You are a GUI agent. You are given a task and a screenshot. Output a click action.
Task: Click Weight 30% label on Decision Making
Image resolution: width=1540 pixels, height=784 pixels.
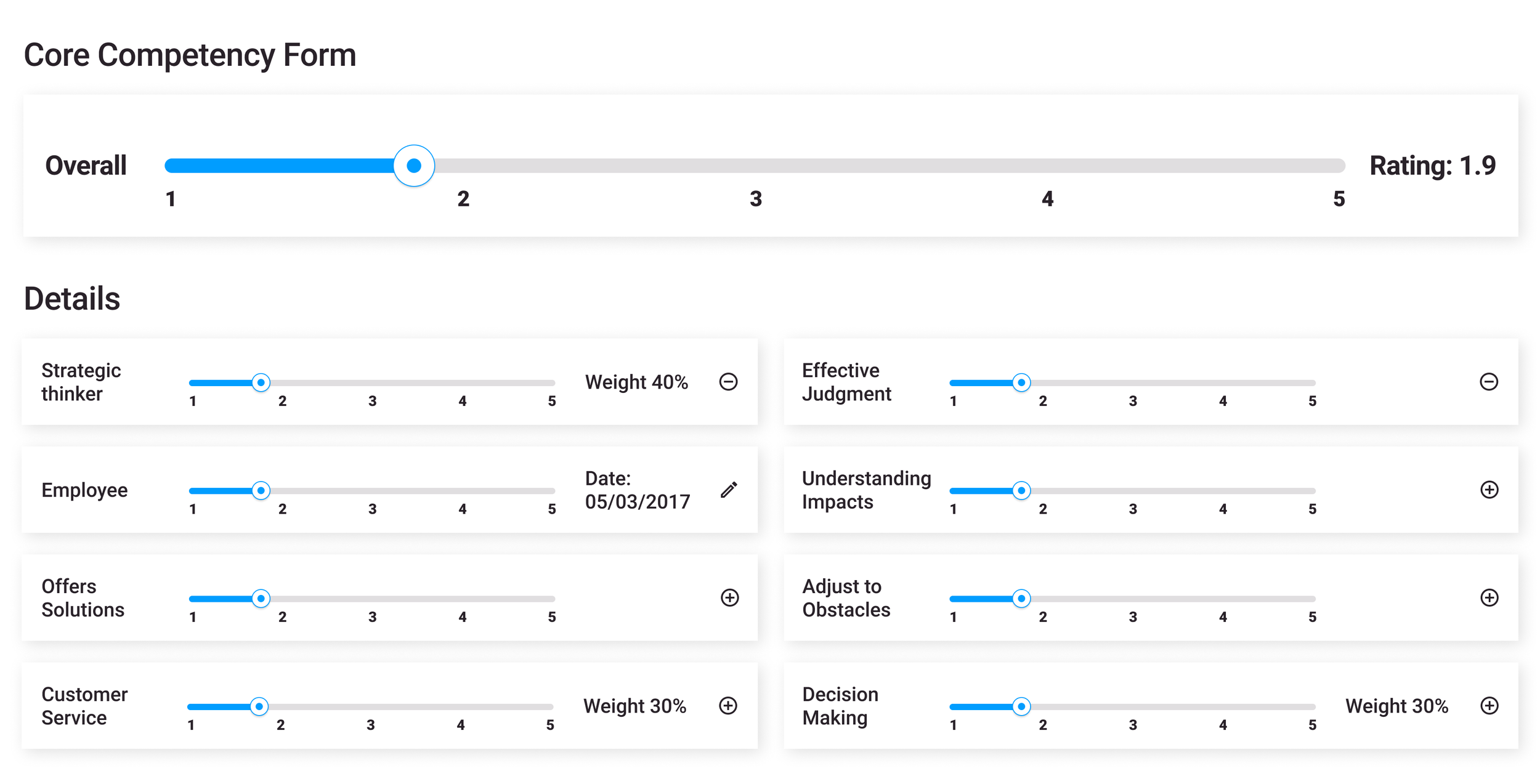pyautogui.click(x=1396, y=706)
